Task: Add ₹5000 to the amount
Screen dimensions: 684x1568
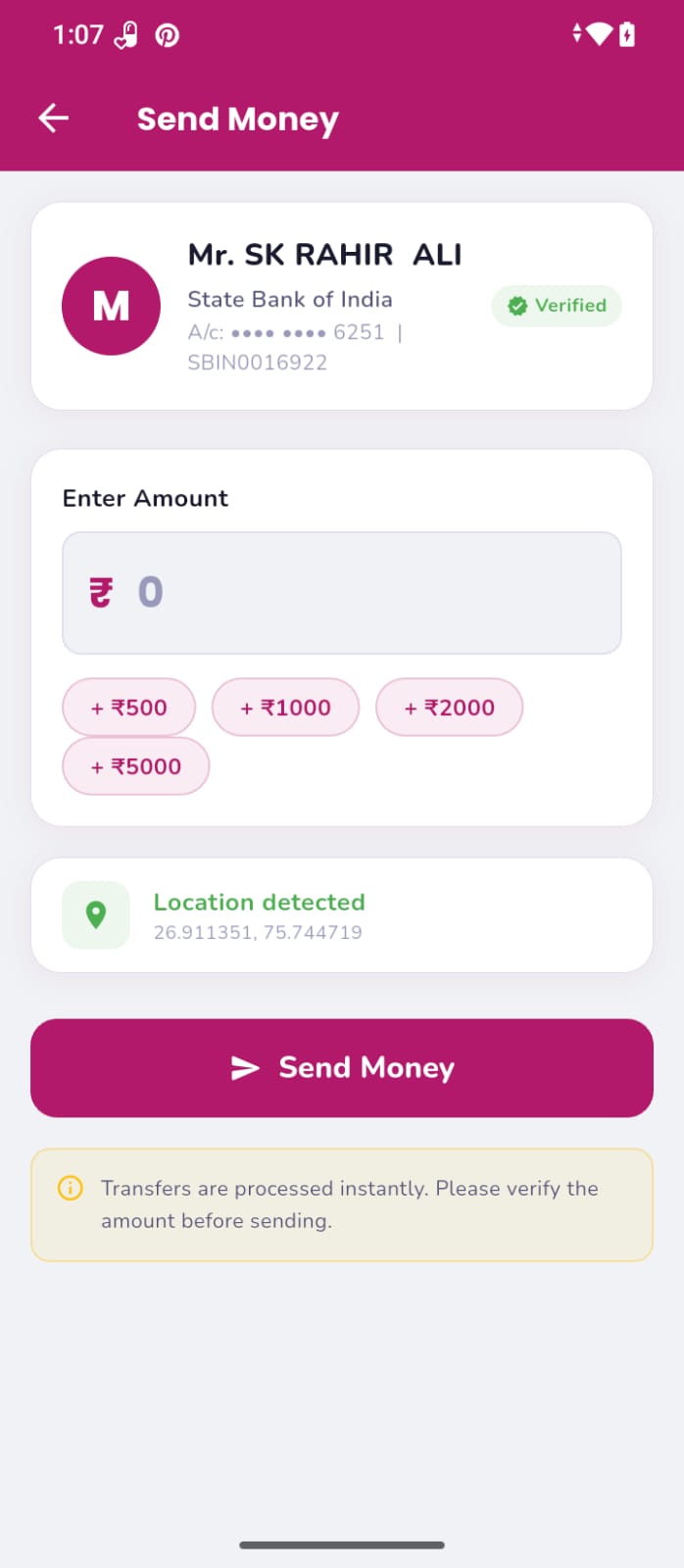Action: click(x=136, y=766)
